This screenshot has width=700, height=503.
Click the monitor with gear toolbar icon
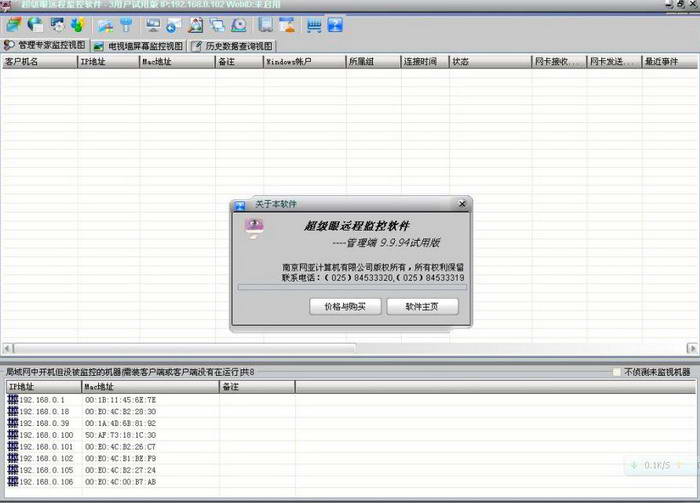[57, 25]
